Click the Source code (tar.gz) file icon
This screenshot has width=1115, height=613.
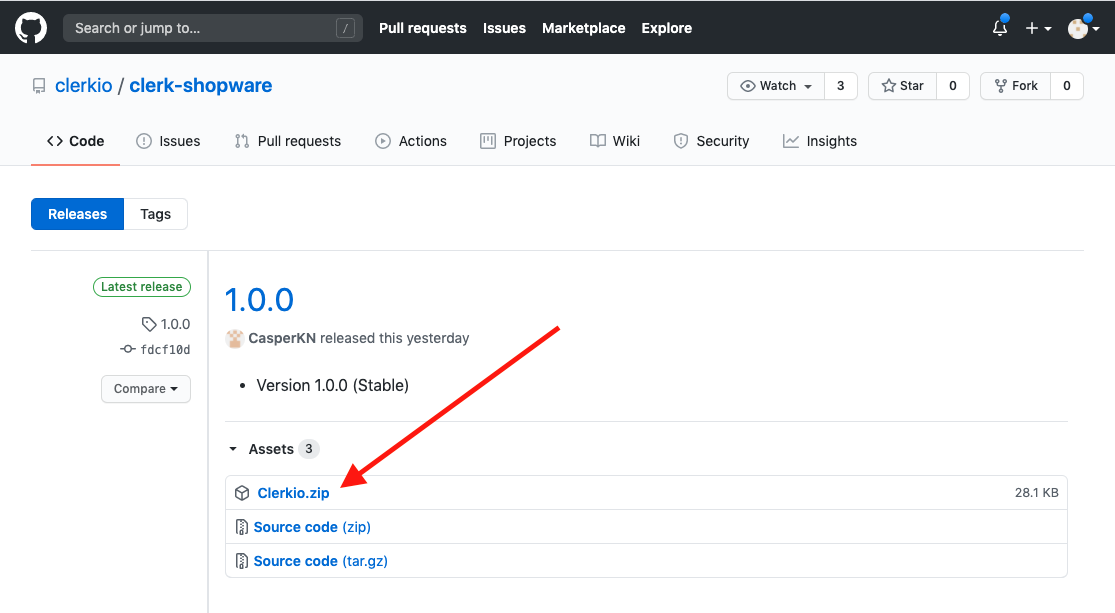(242, 561)
